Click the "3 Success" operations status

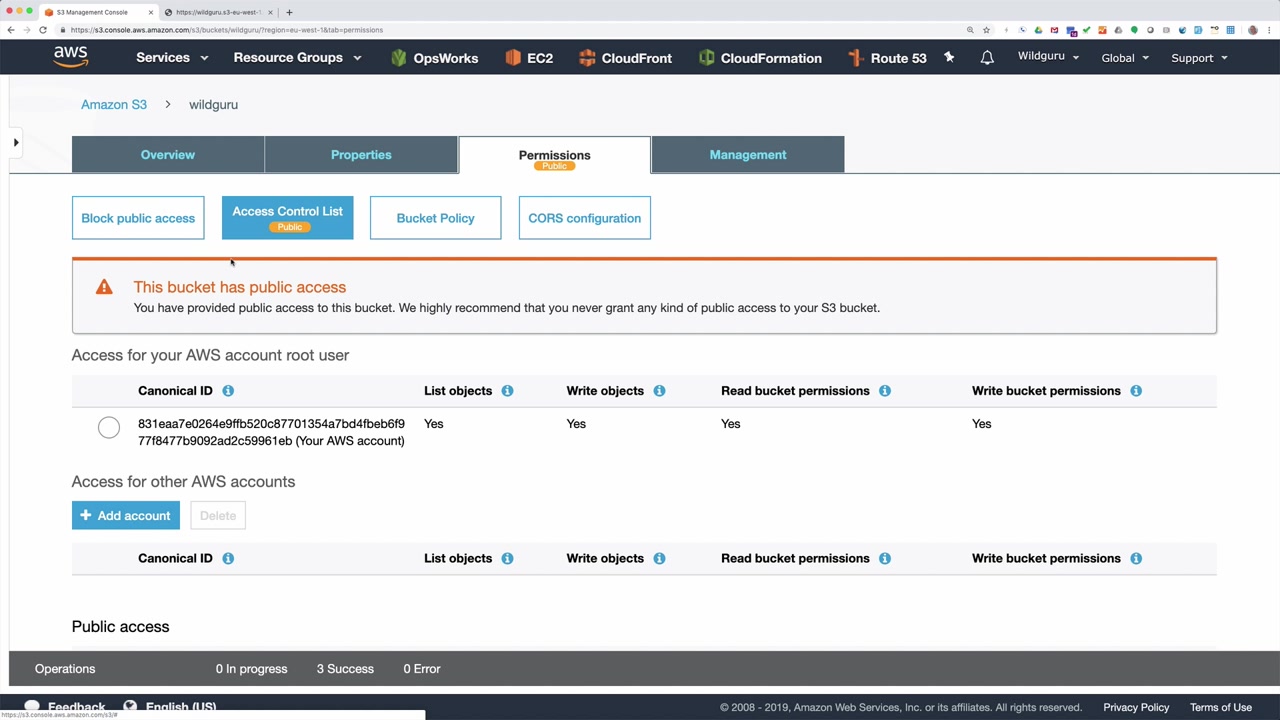click(345, 669)
